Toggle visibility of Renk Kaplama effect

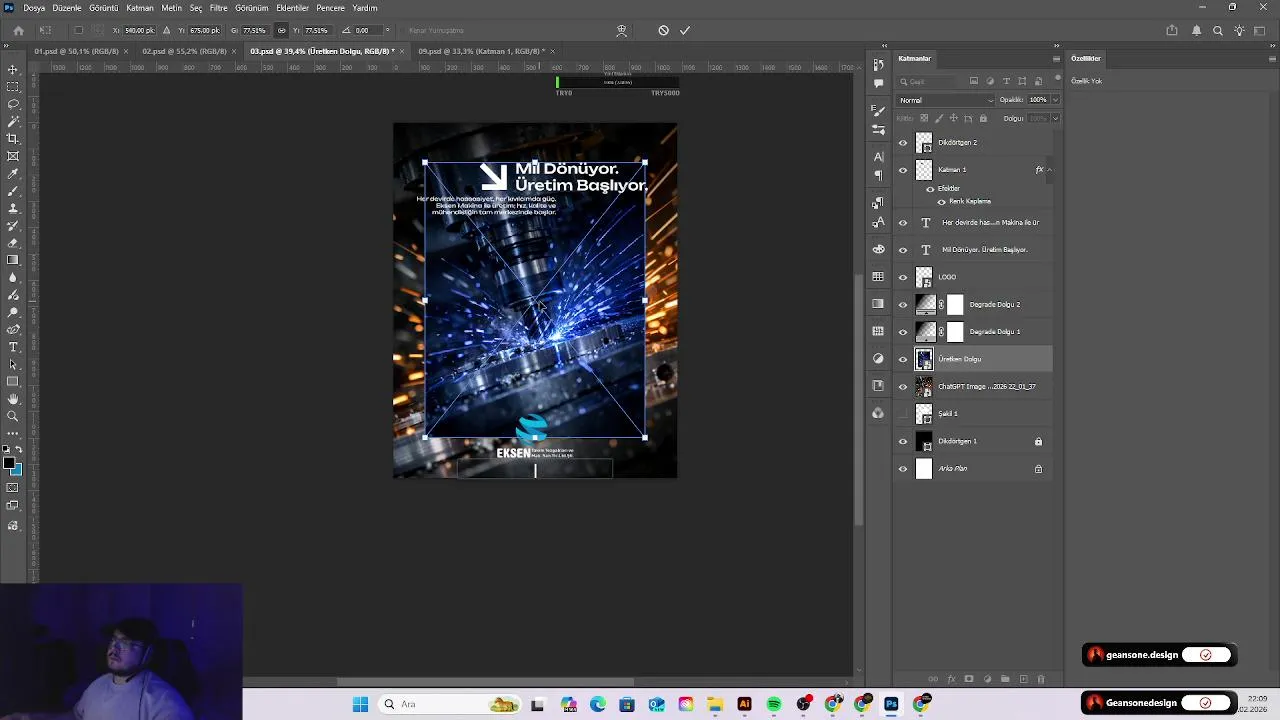coord(941,201)
